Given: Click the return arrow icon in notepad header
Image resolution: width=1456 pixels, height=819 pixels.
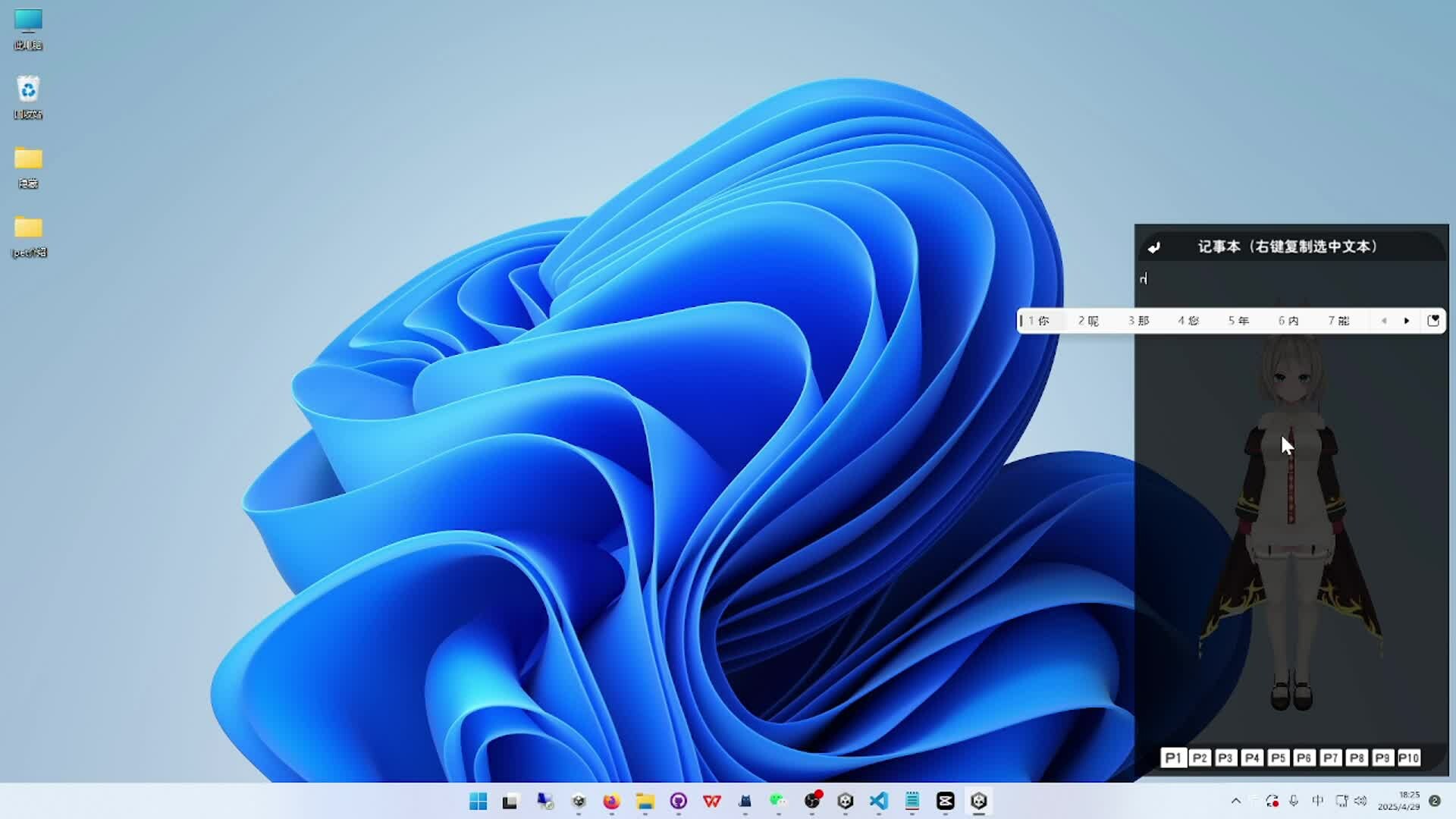Looking at the screenshot, I should point(1153,247).
